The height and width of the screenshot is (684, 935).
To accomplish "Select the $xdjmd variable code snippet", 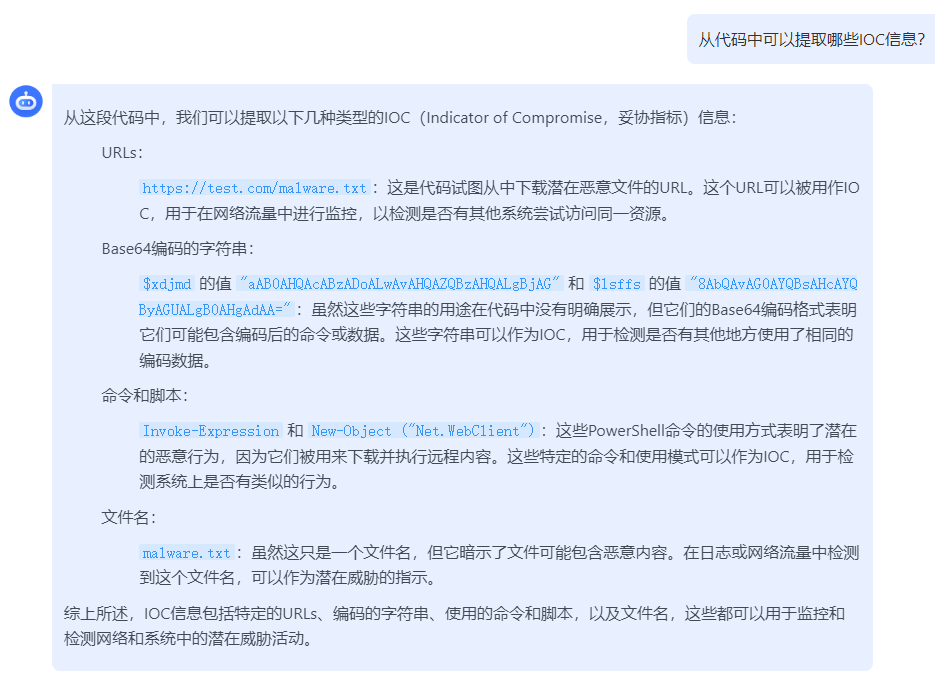I will point(167,283).
